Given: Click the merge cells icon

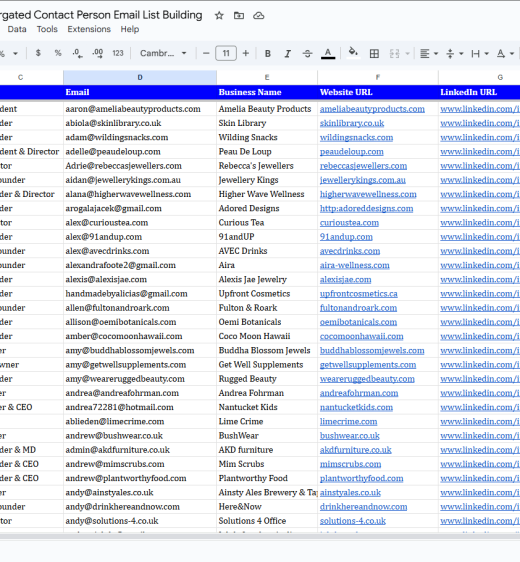Looking at the screenshot, I should (x=394, y=53).
